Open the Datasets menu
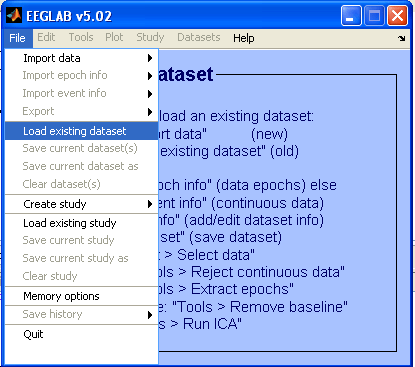Viewport: 415px width, 367px height. tap(199, 37)
